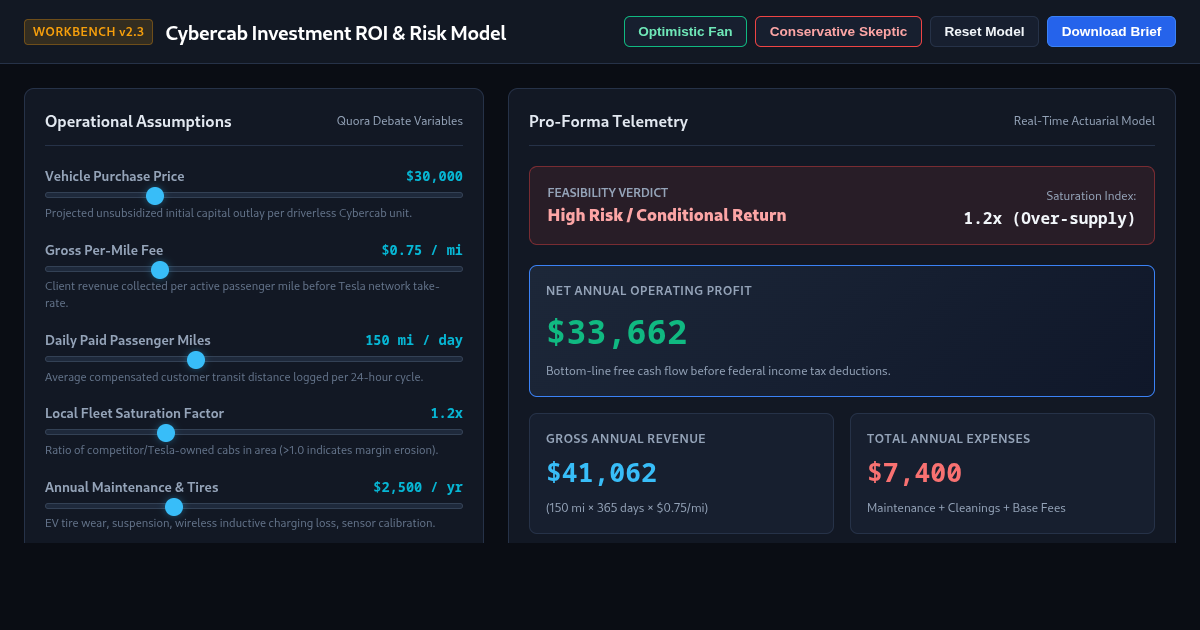Download the investment brief
This screenshot has width=1200, height=630.
coord(1111,31)
